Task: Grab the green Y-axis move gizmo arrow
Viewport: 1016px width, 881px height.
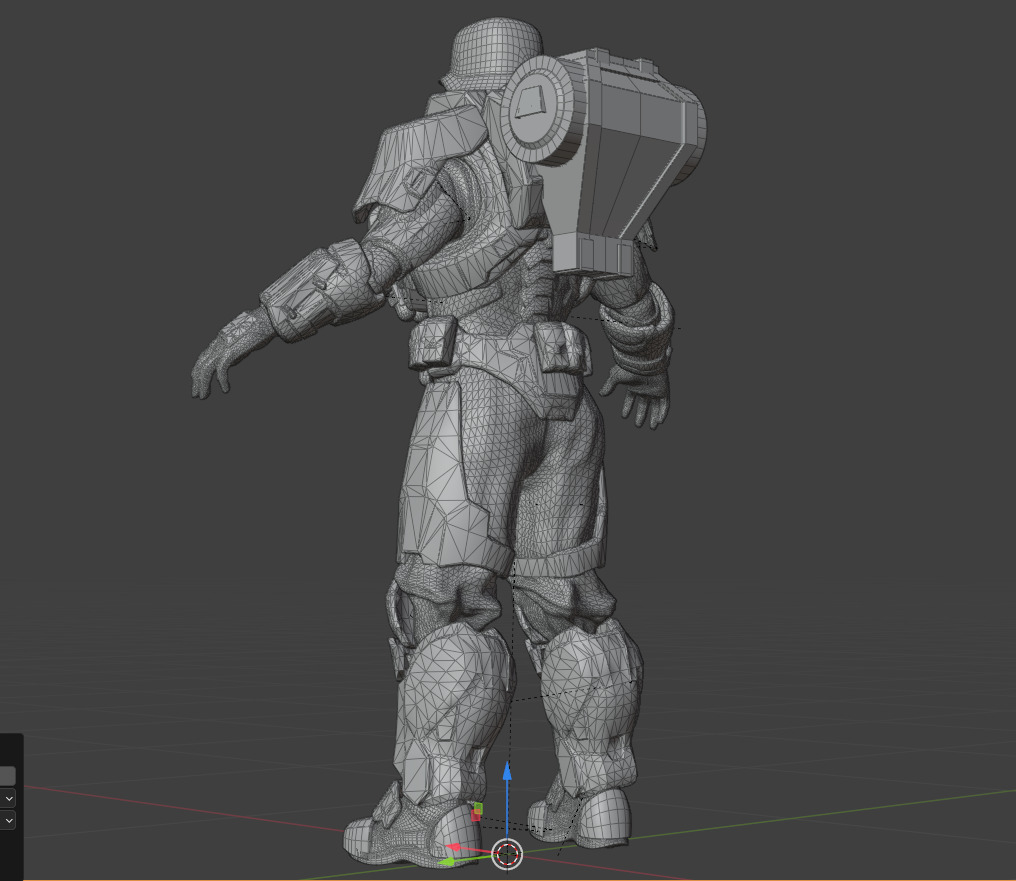Action: tap(446, 862)
